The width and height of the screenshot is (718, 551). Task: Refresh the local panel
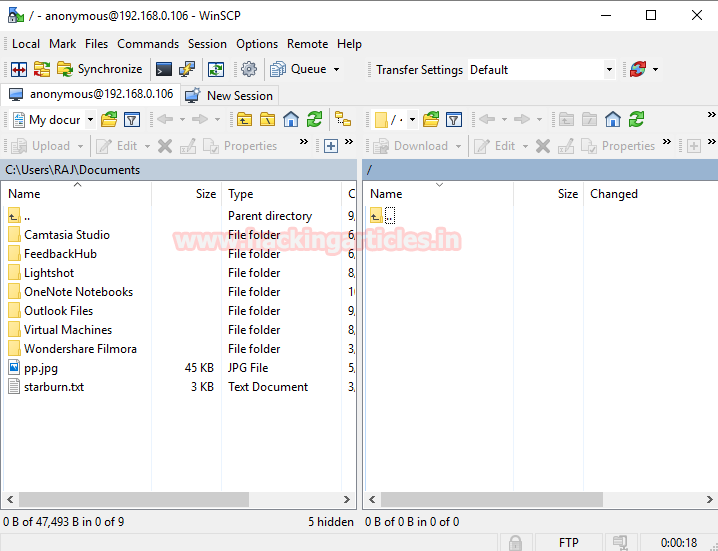coord(314,120)
